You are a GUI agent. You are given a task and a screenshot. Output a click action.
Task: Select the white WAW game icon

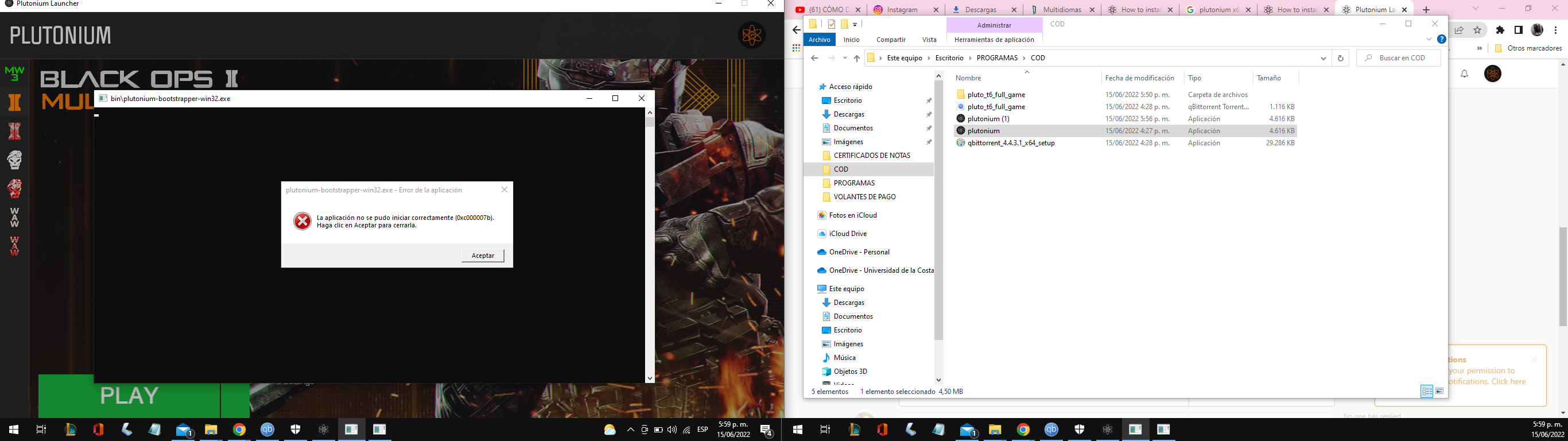point(14,217)
